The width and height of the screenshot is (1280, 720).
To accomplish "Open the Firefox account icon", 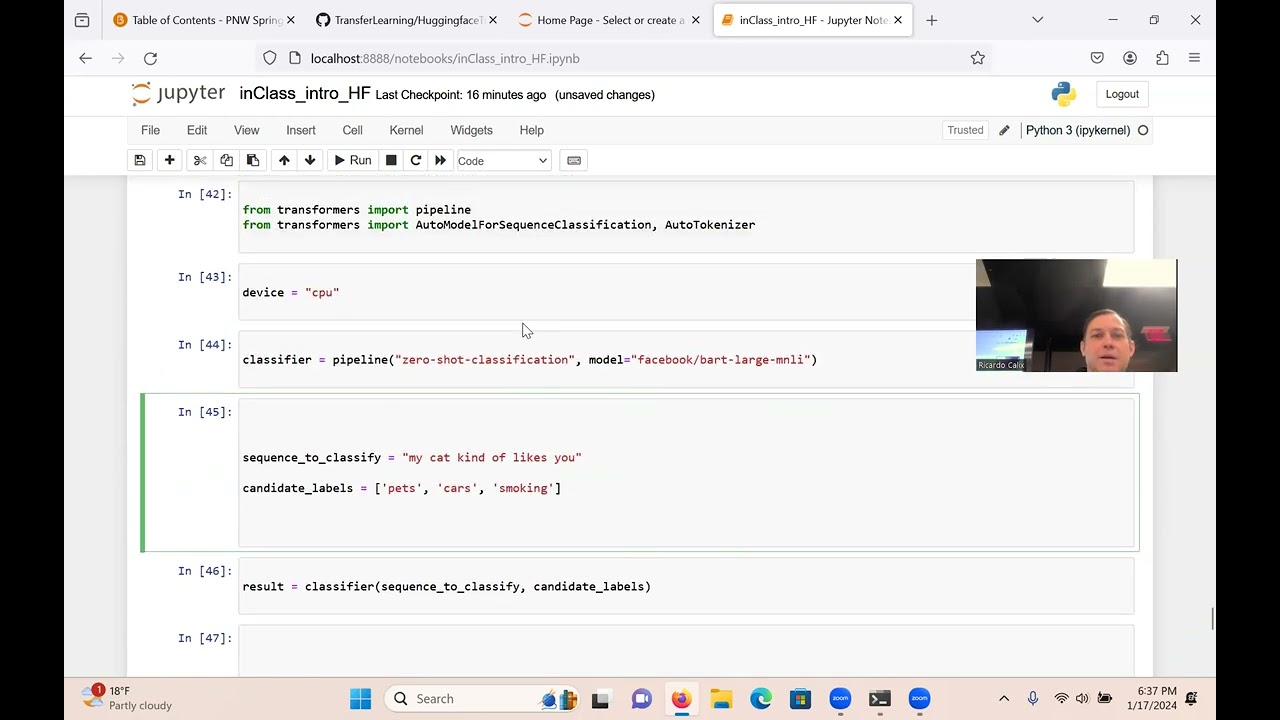I will pos(1130,58).
